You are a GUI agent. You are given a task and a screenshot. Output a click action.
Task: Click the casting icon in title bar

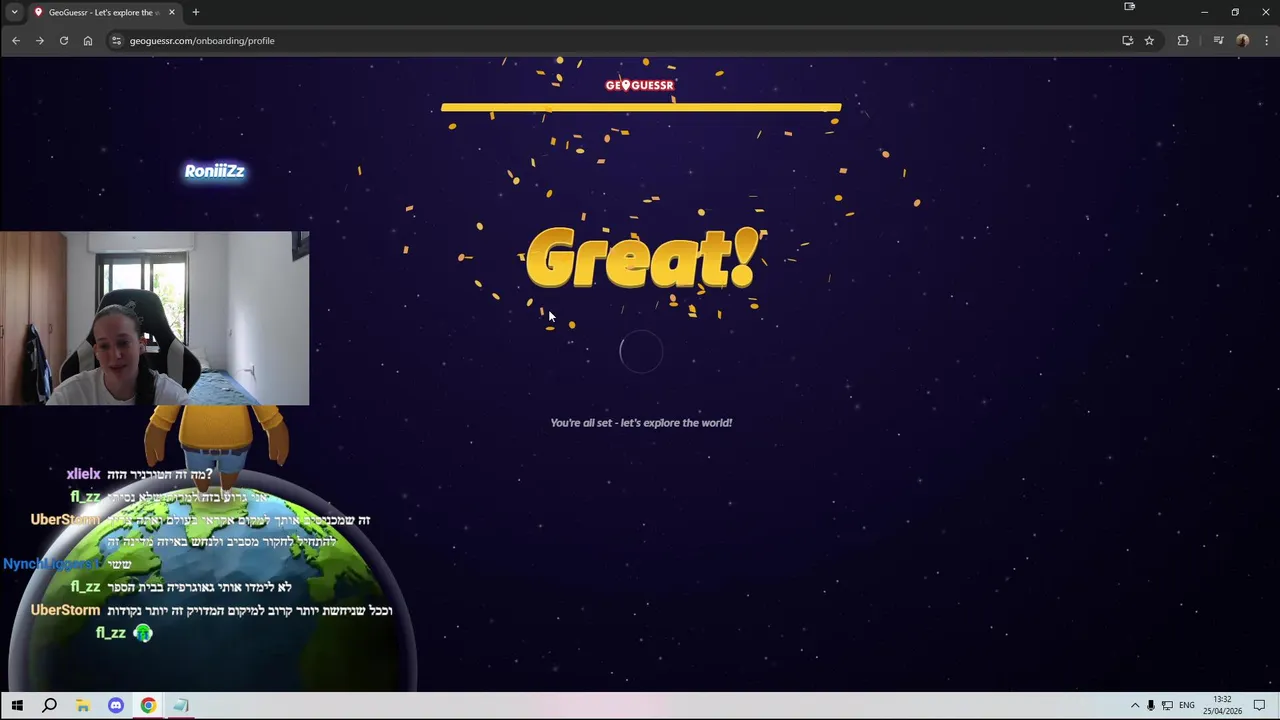tap(1129, 7)
